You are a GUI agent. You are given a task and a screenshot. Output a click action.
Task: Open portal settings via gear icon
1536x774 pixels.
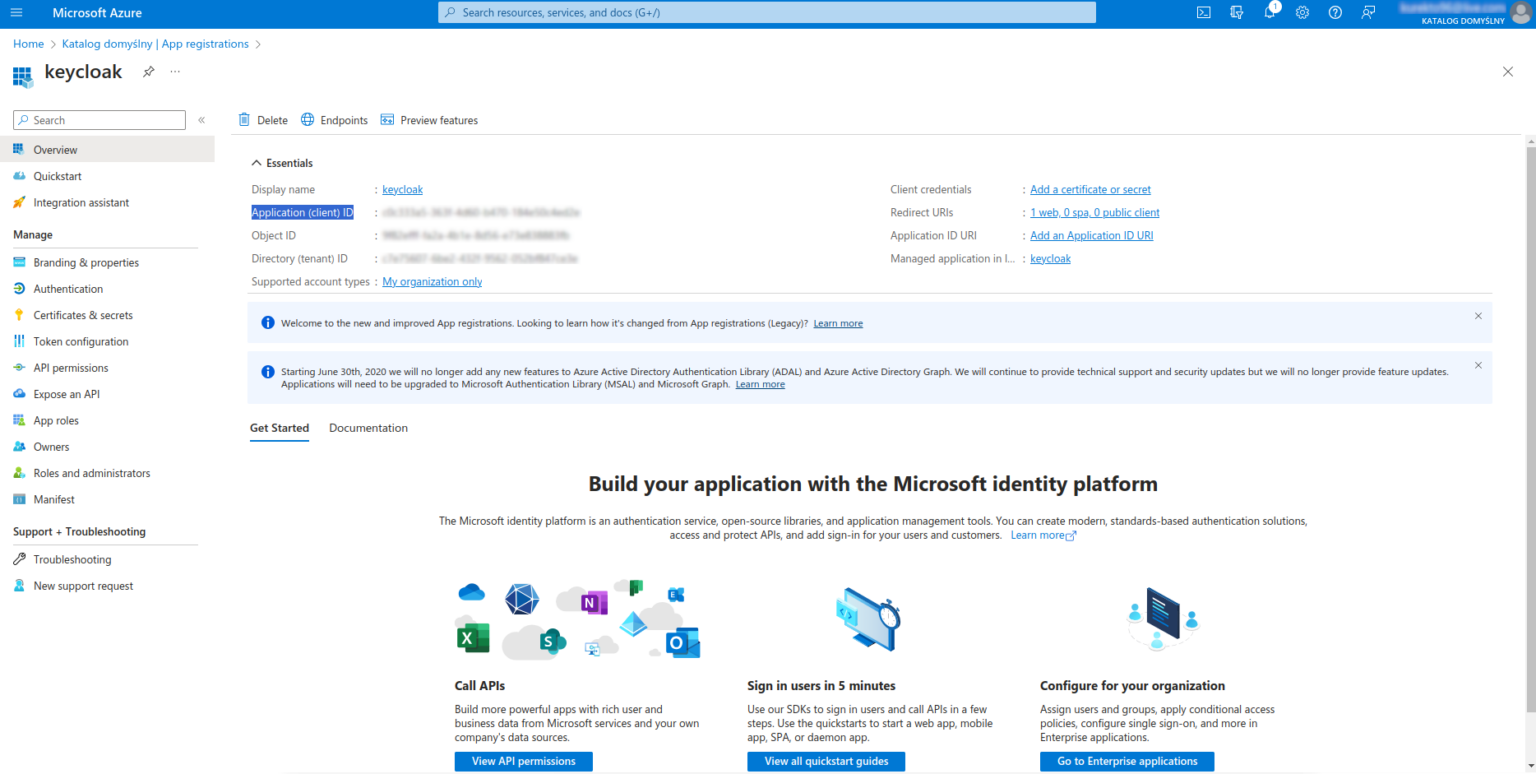point(1302,12)
